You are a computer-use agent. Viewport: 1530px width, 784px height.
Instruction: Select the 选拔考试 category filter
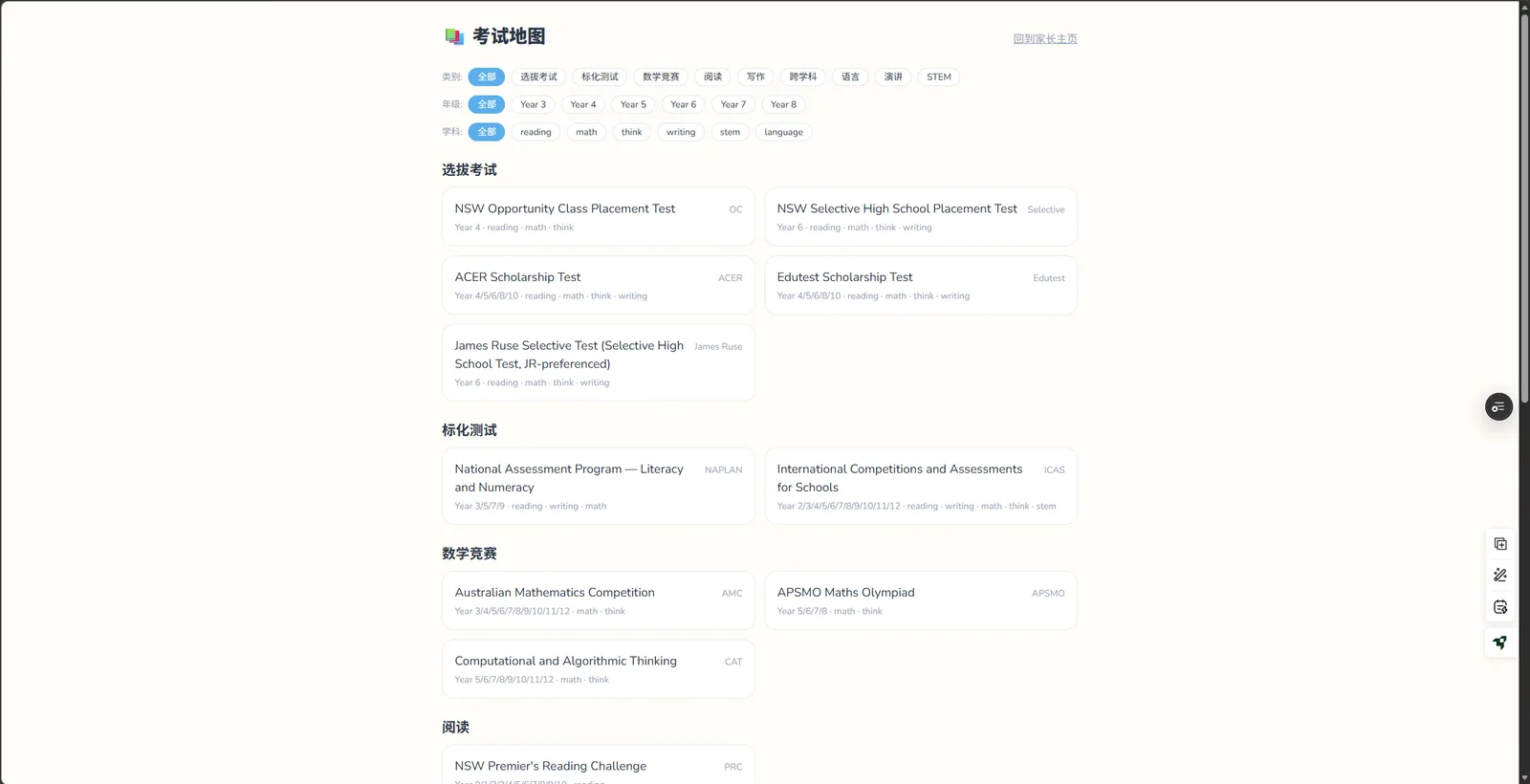pos(538,77)
